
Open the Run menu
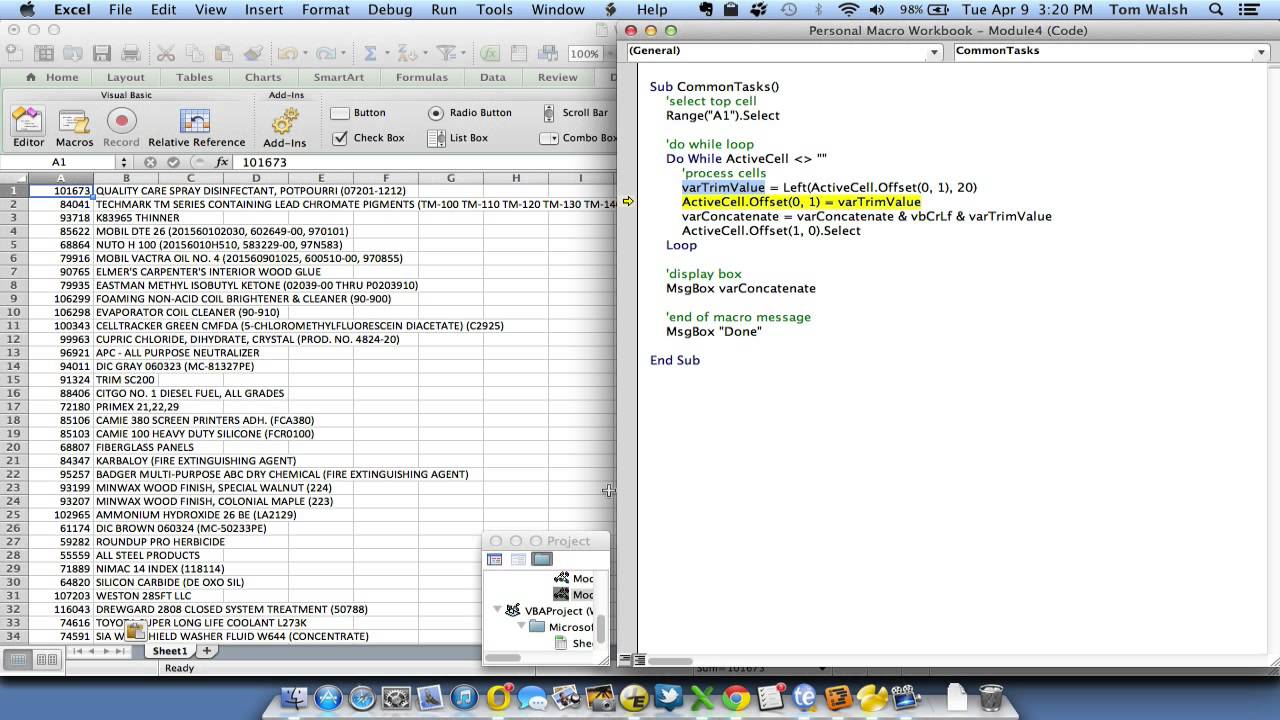point(444,10)
